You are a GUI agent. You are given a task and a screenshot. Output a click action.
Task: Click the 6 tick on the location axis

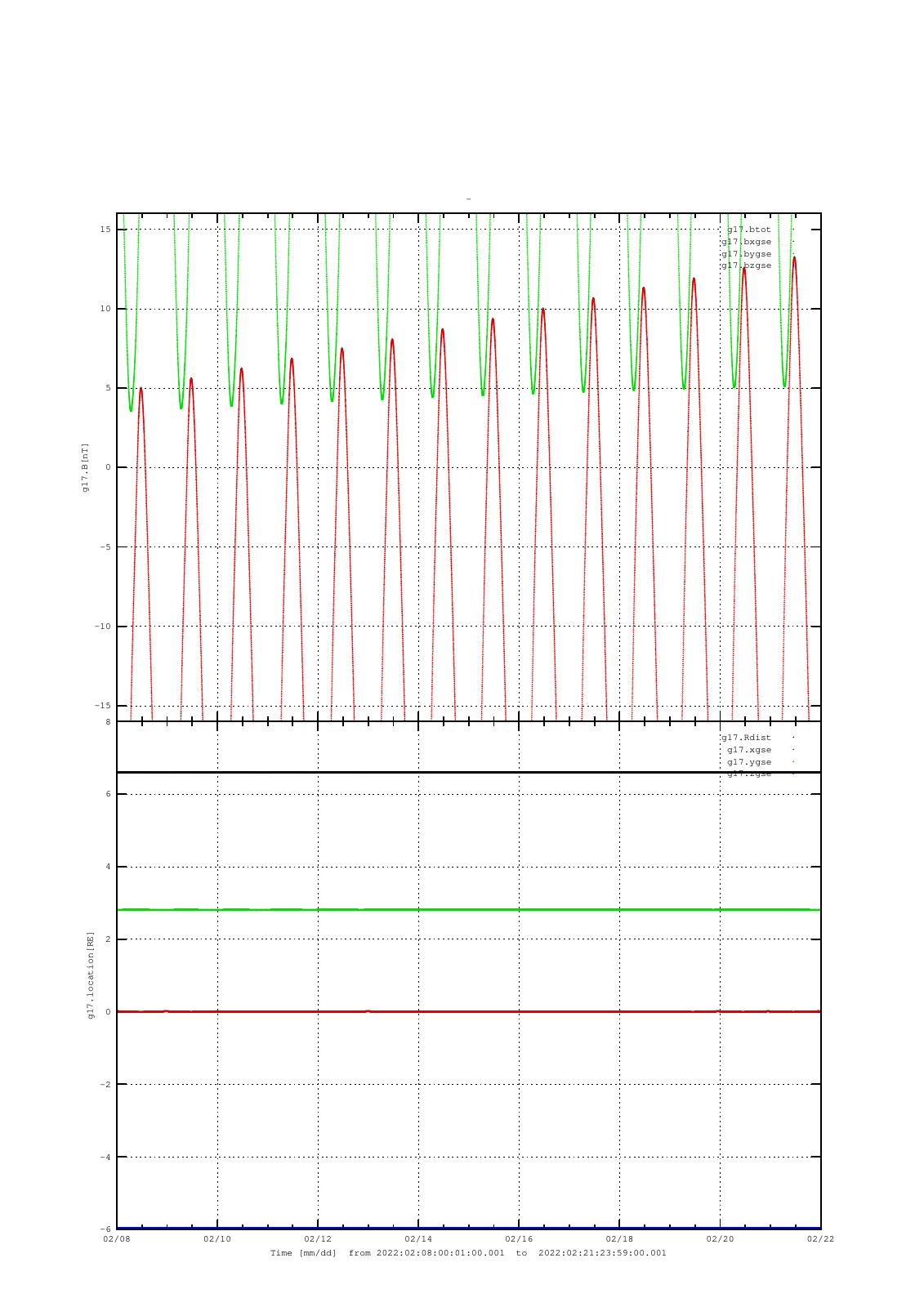pos(108,794)
